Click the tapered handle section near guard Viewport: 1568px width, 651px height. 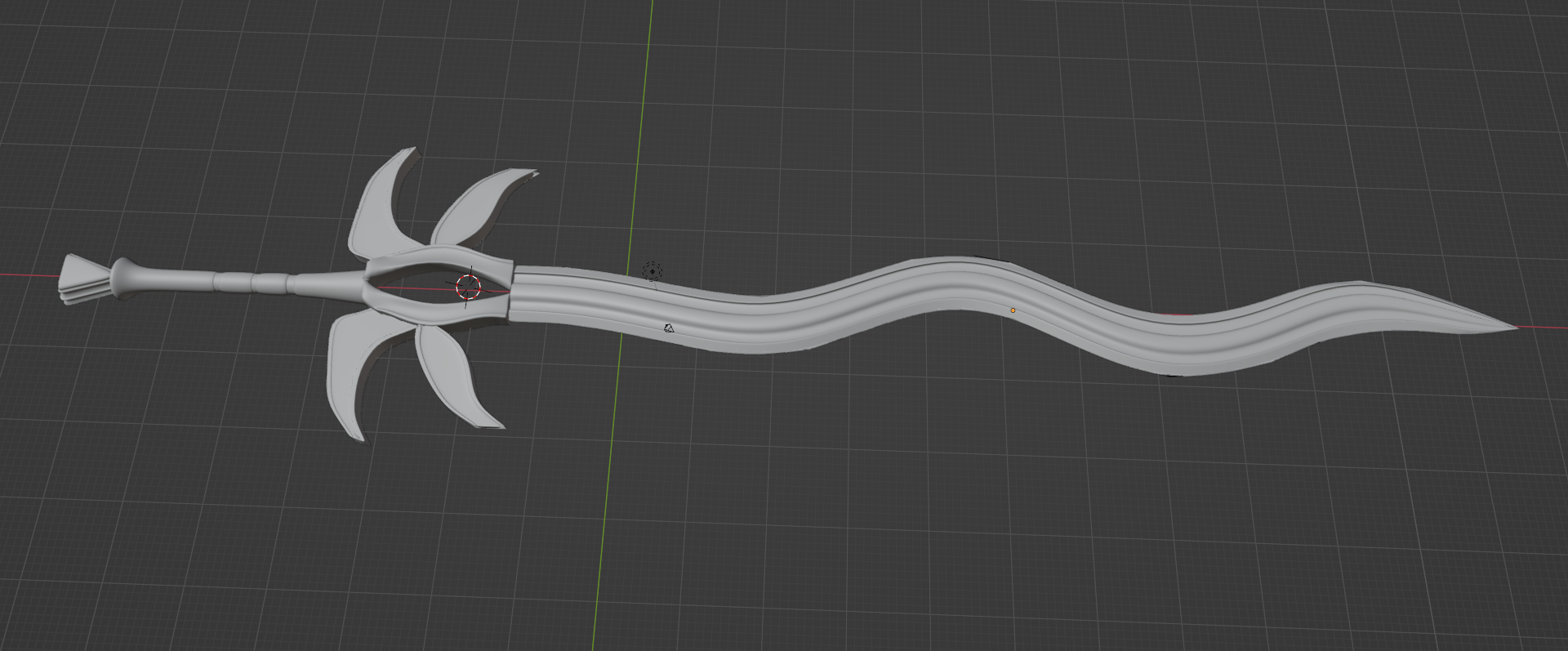[x=327, y=285]
